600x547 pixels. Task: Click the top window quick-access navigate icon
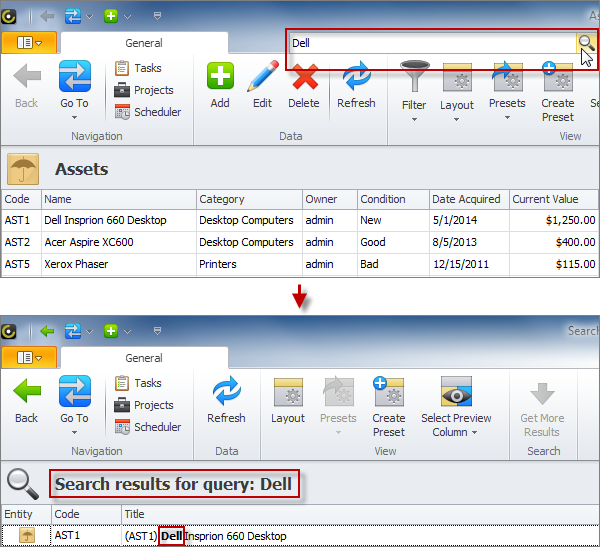73,16
